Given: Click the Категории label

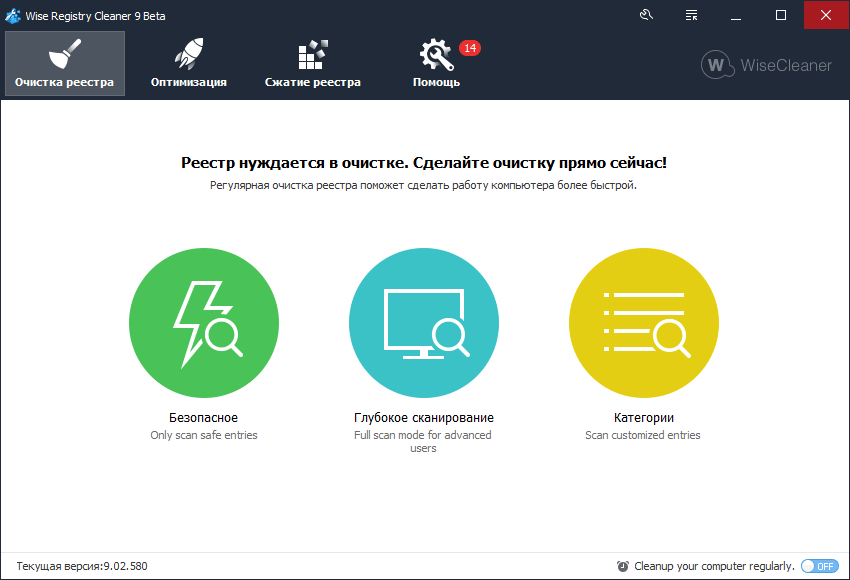Looking at the screenshot, I should 644,418.
